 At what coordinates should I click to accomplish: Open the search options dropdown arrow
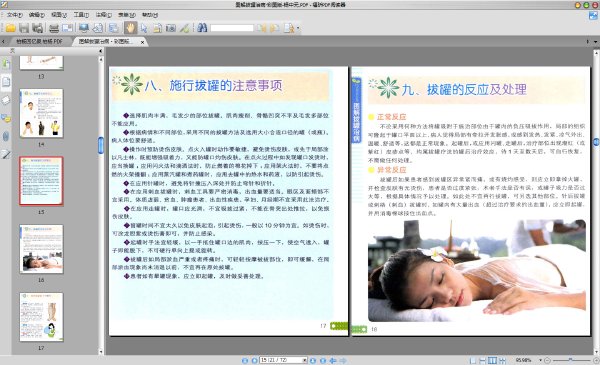[298, 28]
